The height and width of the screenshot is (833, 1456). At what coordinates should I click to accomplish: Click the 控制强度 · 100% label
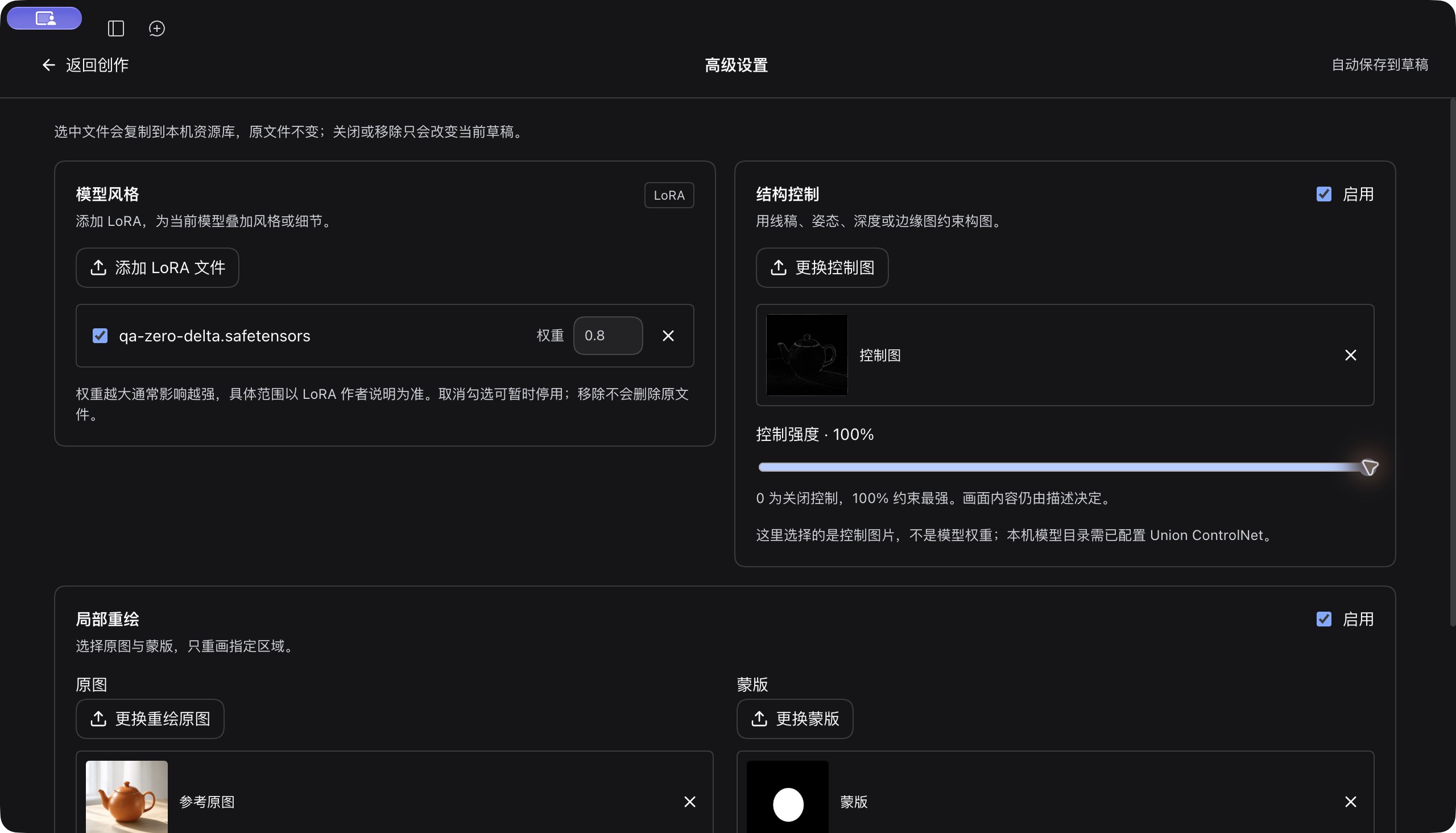pos(815,435)
